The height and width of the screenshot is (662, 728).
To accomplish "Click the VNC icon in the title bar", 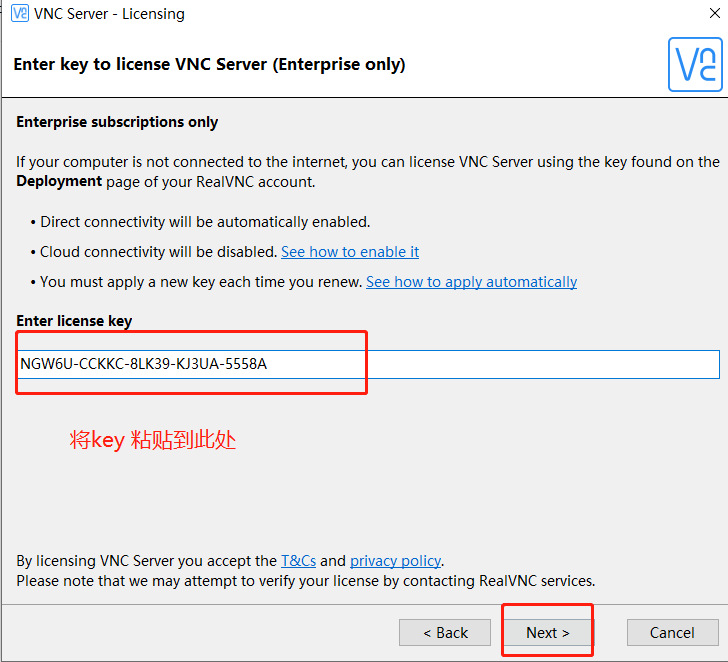I will pos(19,14).
